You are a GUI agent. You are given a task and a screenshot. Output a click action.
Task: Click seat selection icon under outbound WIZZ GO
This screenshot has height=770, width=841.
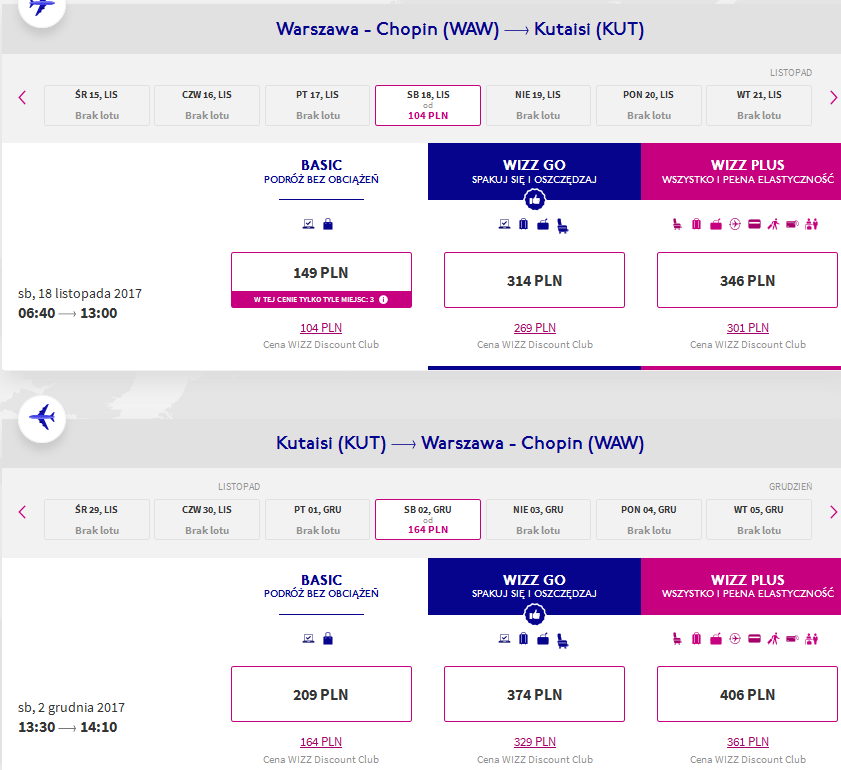point(563,226)
